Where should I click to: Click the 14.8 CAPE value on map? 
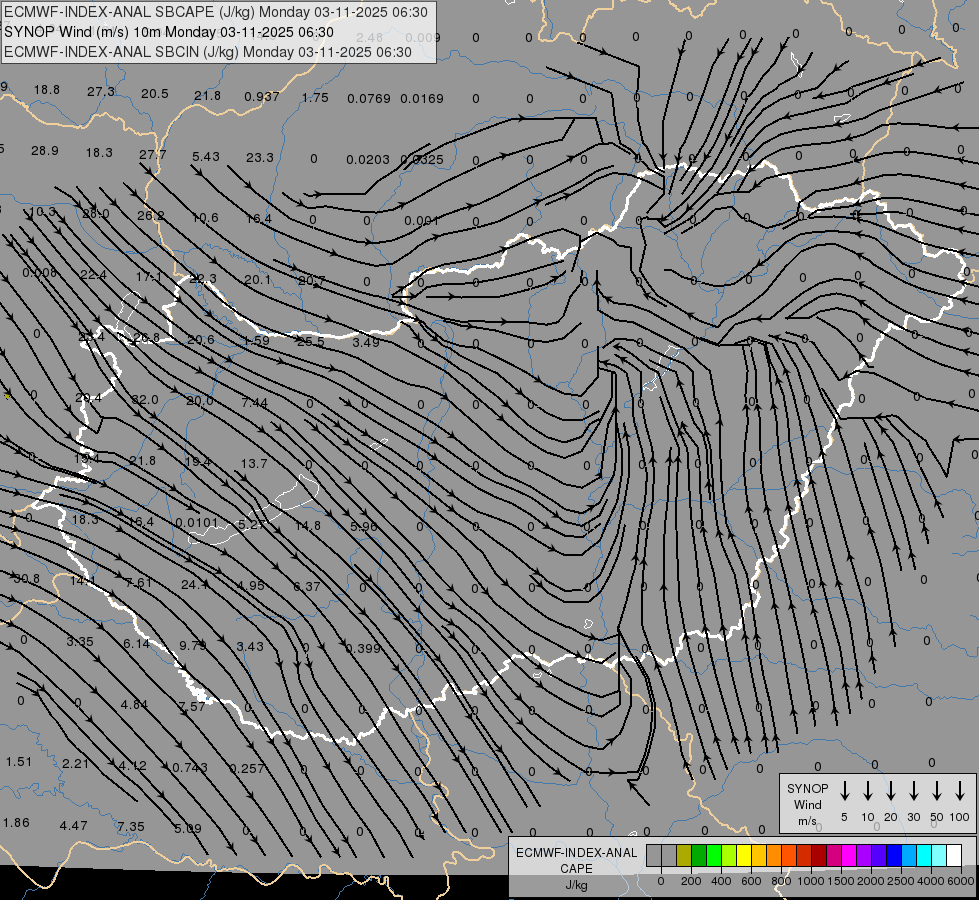308,526
